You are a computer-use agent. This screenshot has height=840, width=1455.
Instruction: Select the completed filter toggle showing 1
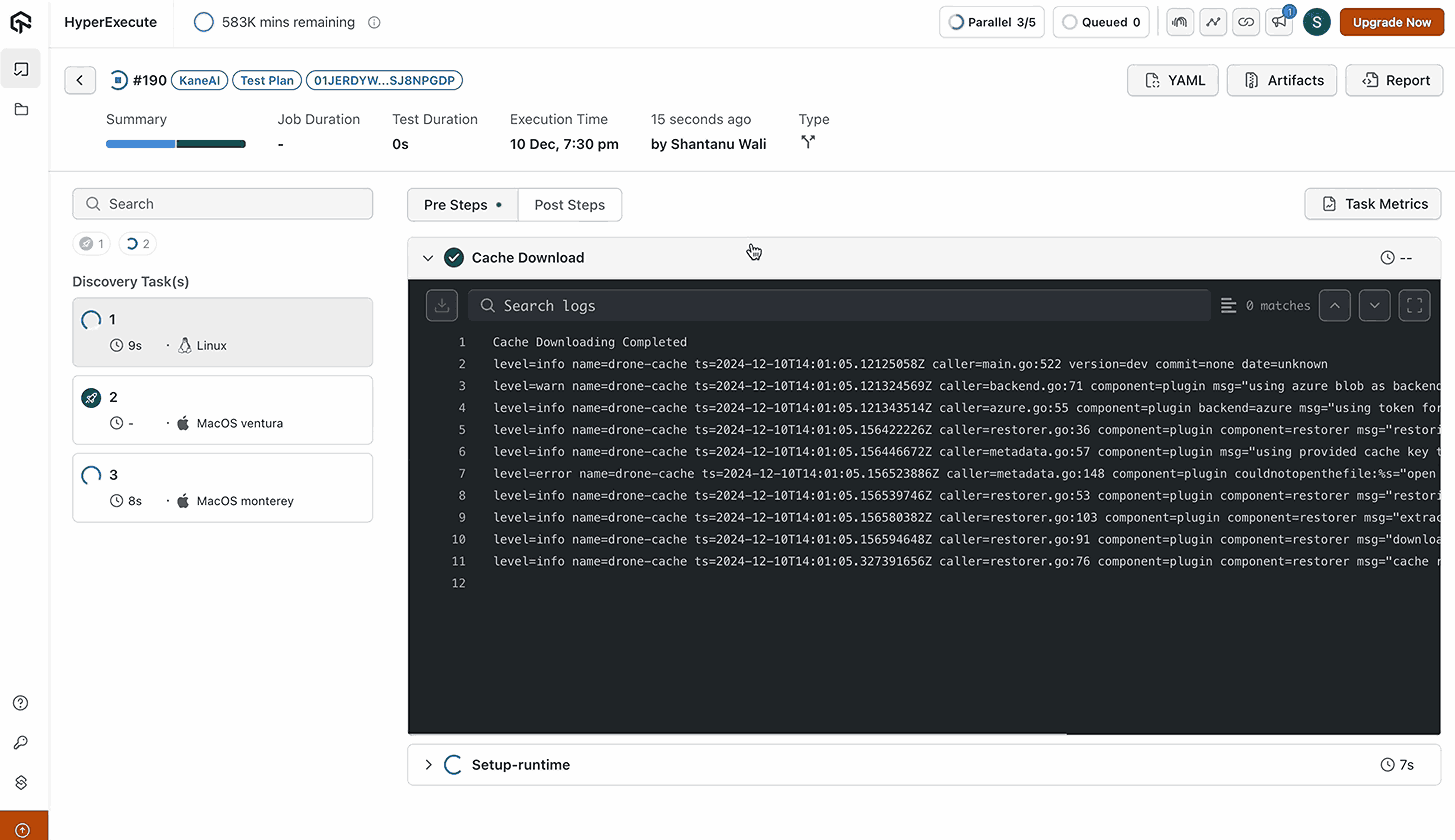(x=91, y=243)
